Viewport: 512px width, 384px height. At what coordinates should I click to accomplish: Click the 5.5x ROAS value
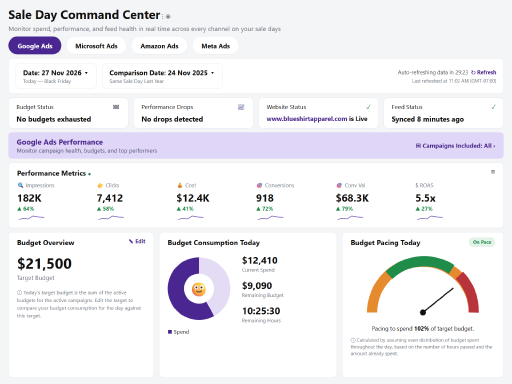(425, 198)
